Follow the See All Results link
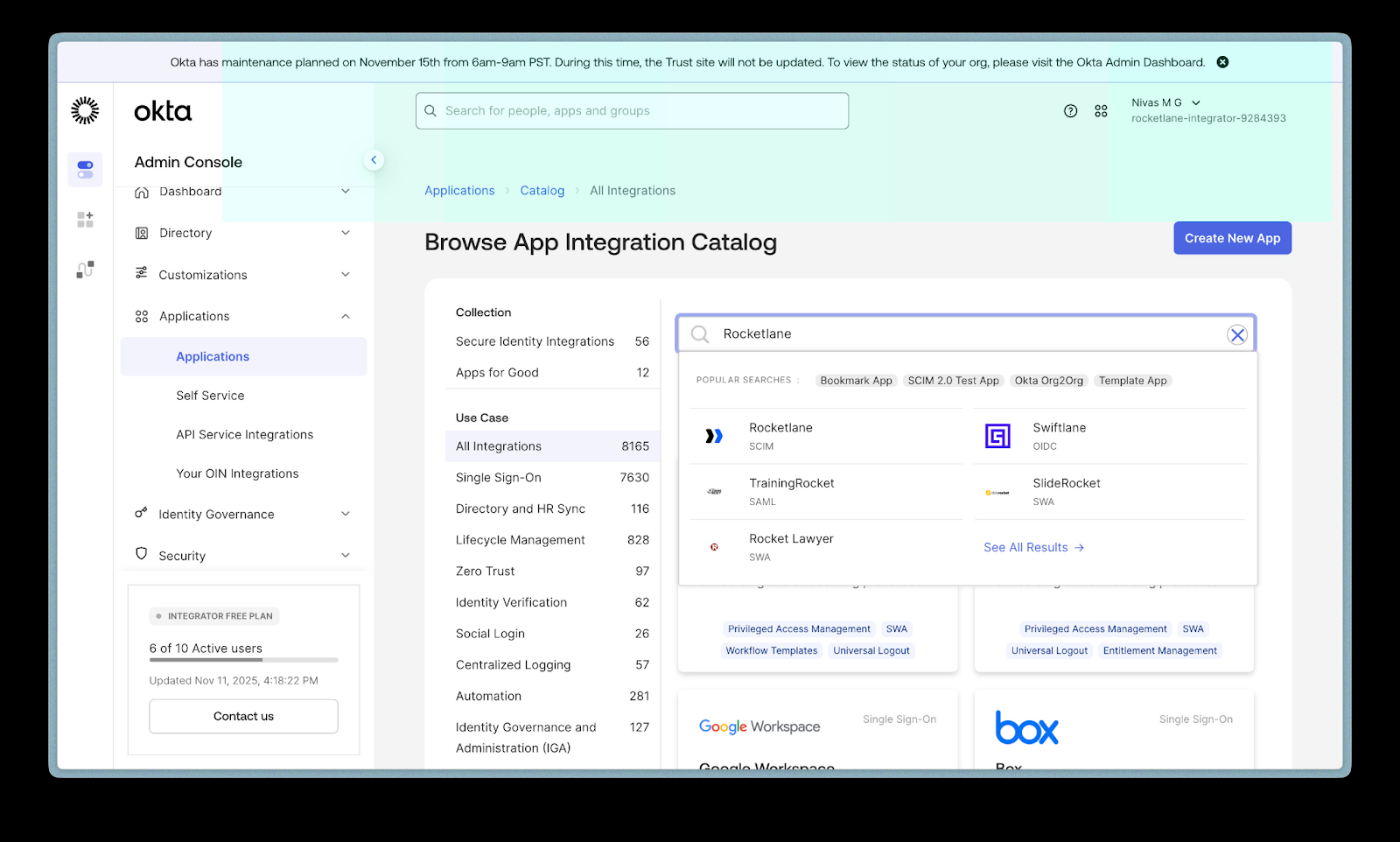1400x842 pixels. coord(1033,548)
